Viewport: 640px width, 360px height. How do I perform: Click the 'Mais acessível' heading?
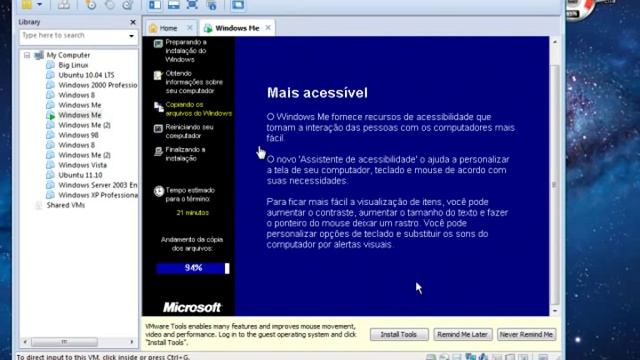click(317, 93)
